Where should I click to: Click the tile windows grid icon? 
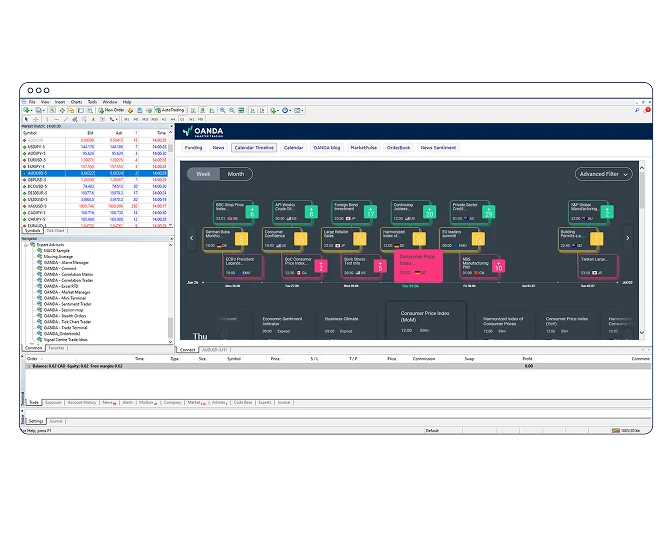tap(241, 110)
